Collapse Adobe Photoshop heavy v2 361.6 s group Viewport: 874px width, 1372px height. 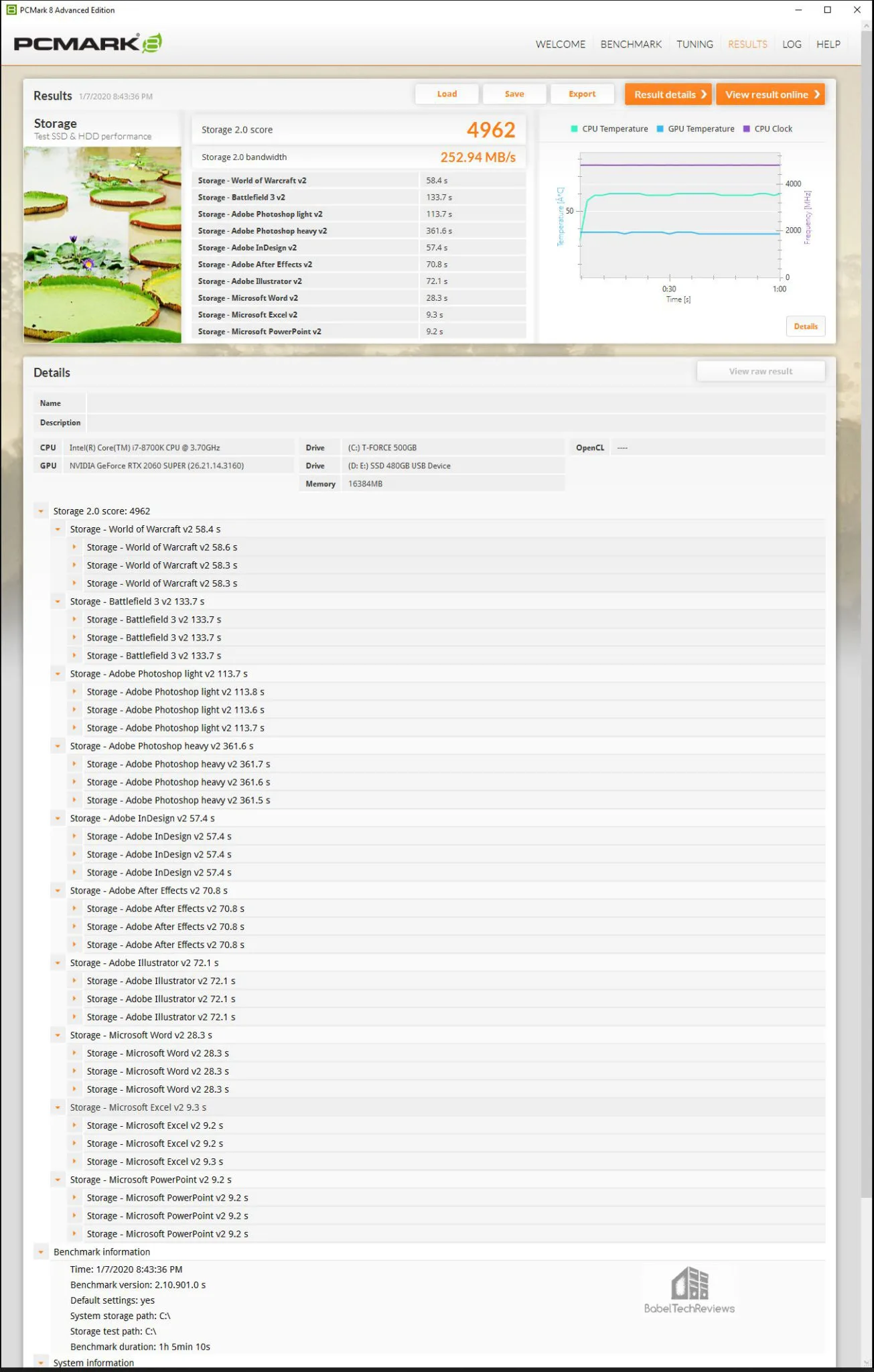pos(58,746)
